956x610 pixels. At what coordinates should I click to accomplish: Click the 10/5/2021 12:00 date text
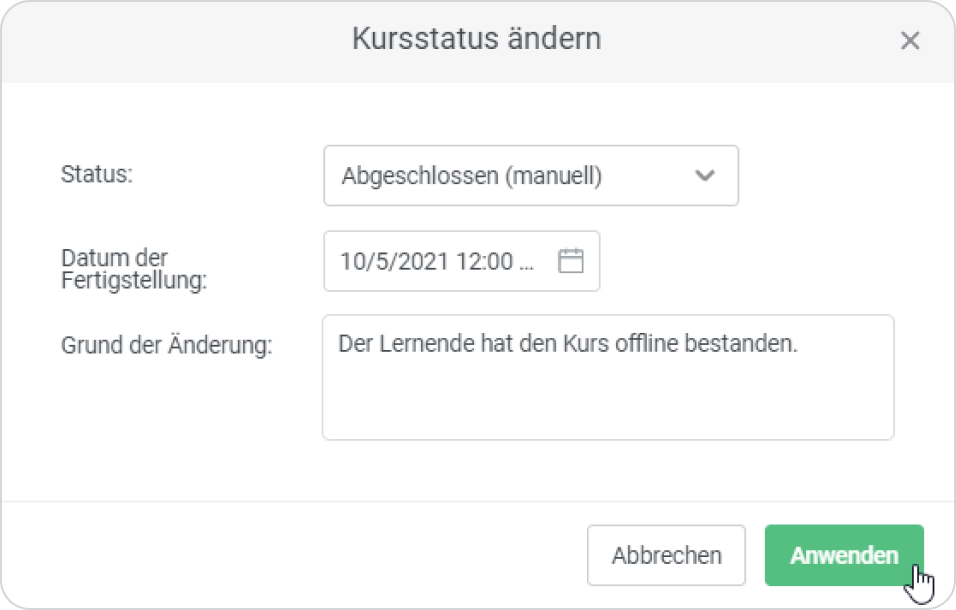click(426, 262)
